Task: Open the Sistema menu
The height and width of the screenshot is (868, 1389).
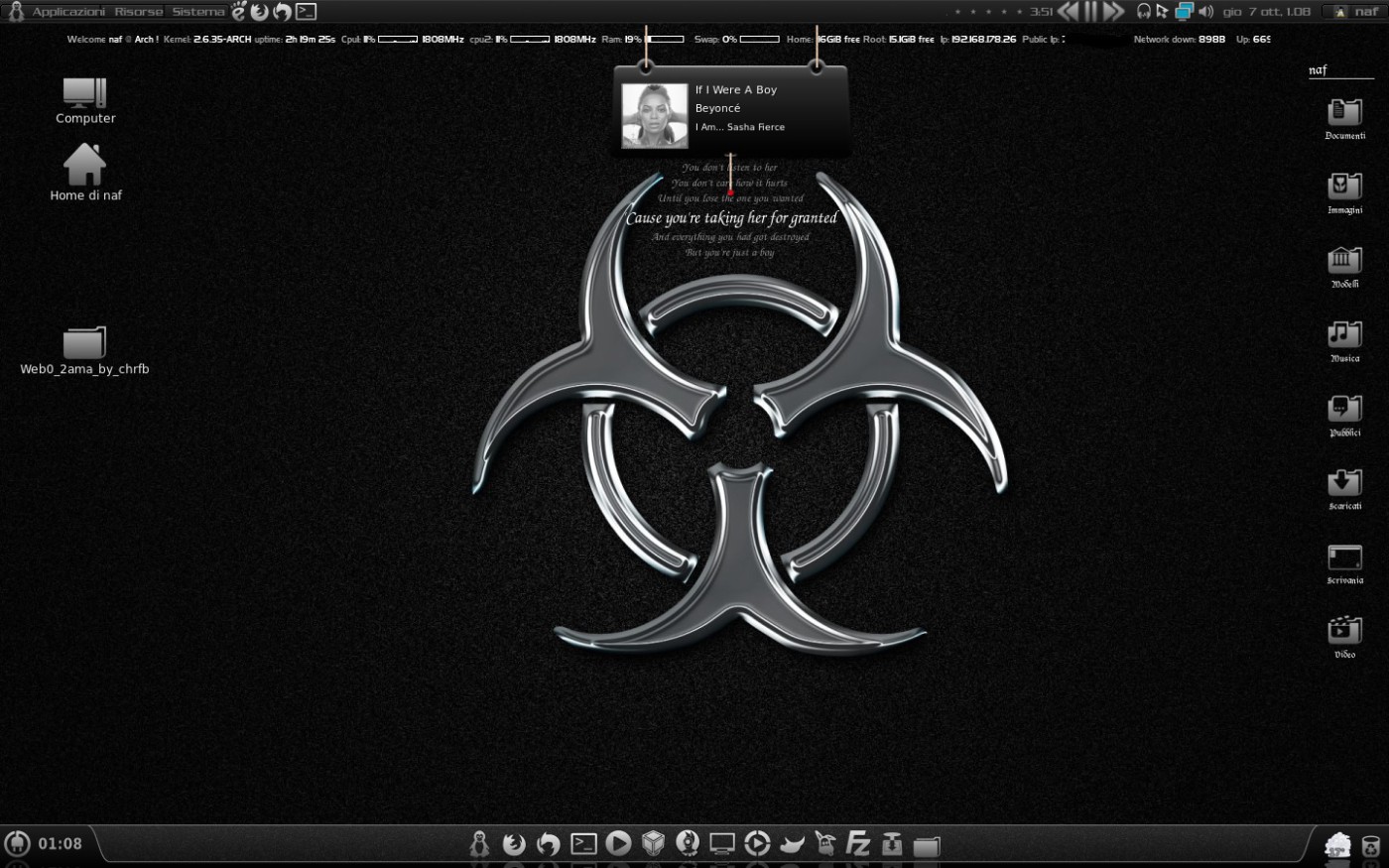Action: coord(198,12)
